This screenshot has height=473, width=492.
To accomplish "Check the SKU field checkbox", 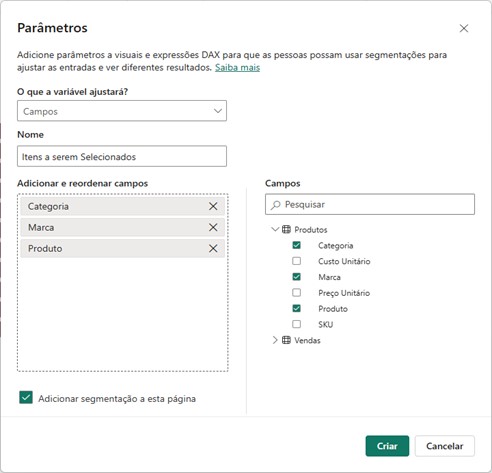I will pos(296,324).
